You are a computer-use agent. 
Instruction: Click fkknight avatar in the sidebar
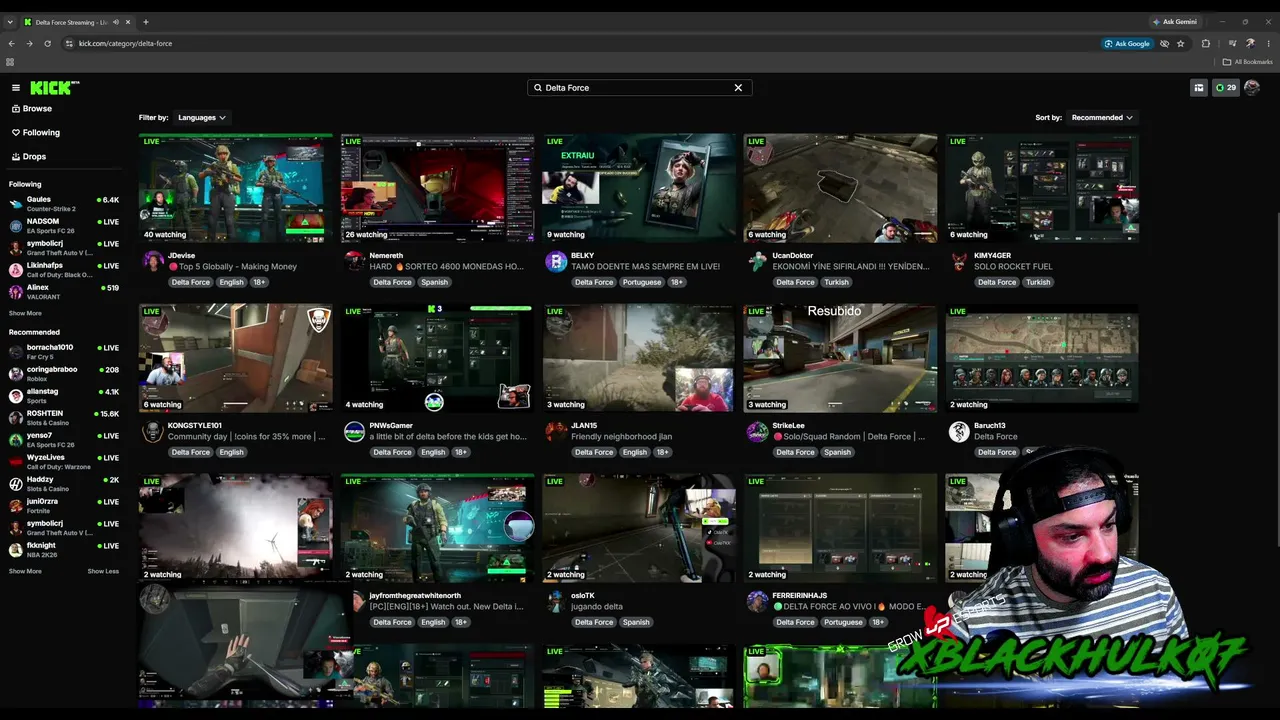pos(16,550)
